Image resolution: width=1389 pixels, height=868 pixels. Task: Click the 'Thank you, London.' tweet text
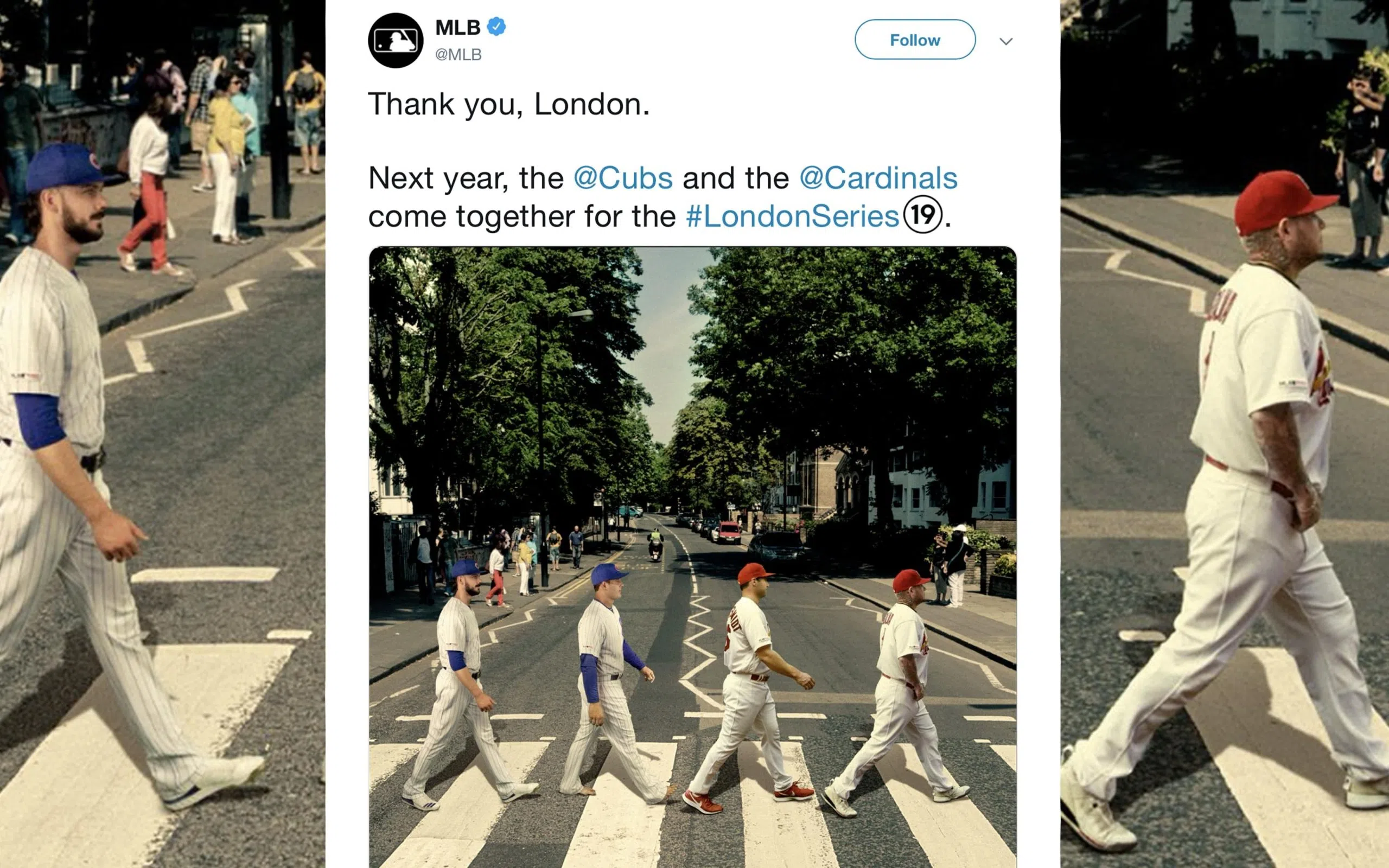pyautogui.click(x=508, y=104)
